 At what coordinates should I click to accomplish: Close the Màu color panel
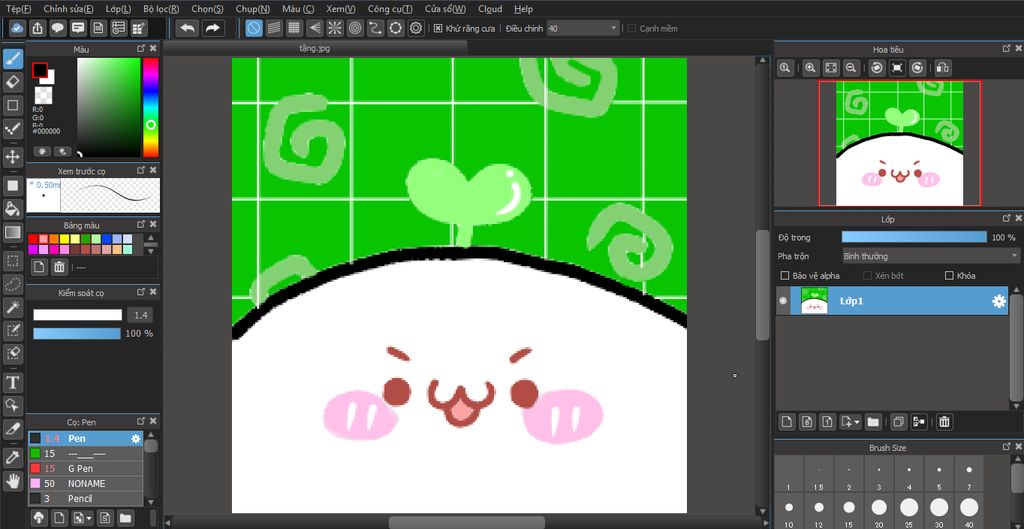[153, 48]
